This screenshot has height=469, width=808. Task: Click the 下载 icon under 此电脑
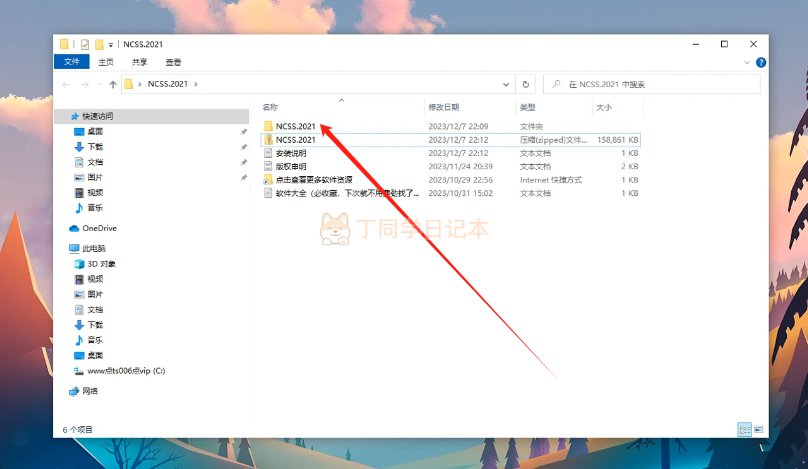(x=79, y=325)
